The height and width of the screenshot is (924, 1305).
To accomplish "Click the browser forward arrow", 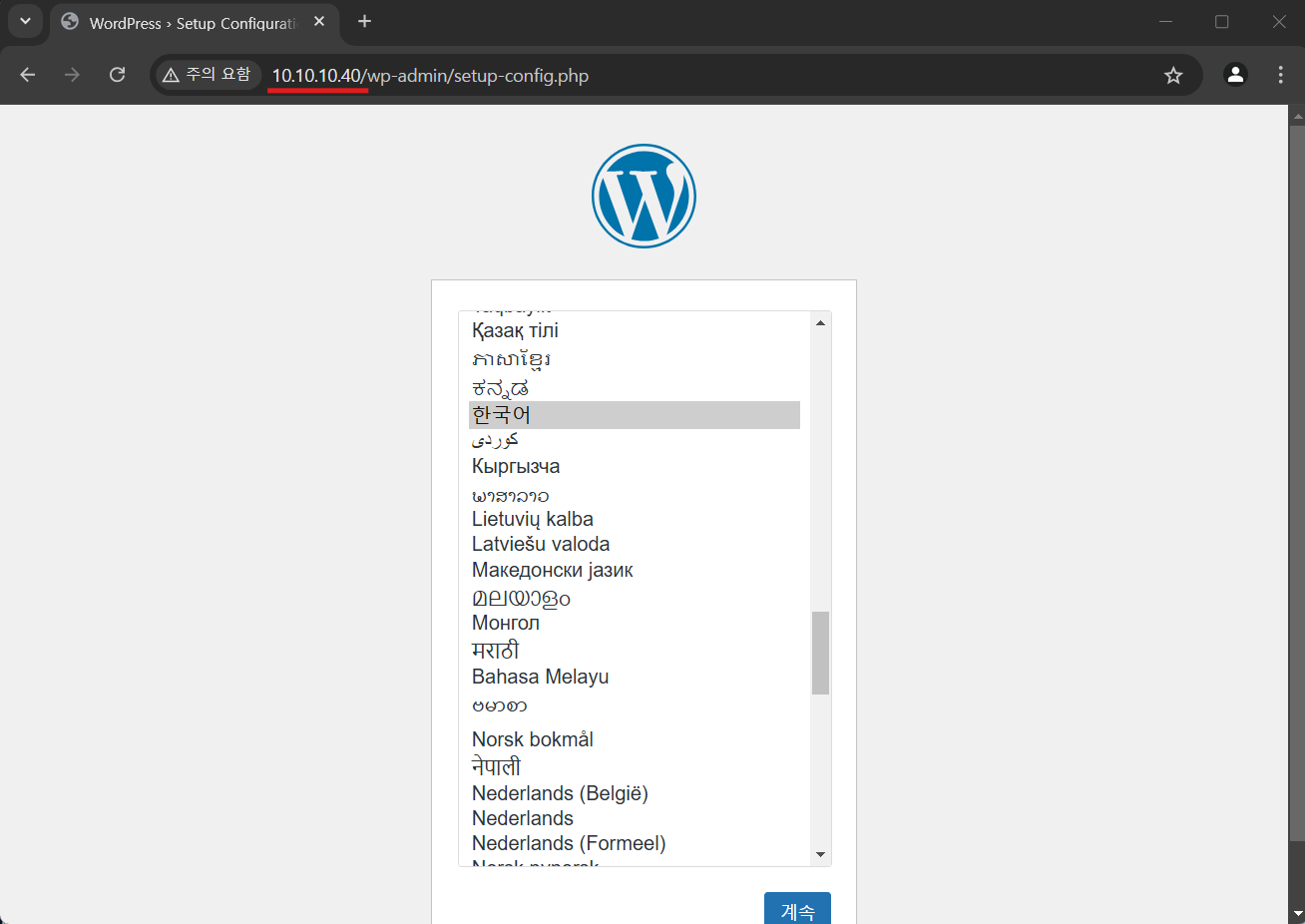I will click(x=72, y=75).
